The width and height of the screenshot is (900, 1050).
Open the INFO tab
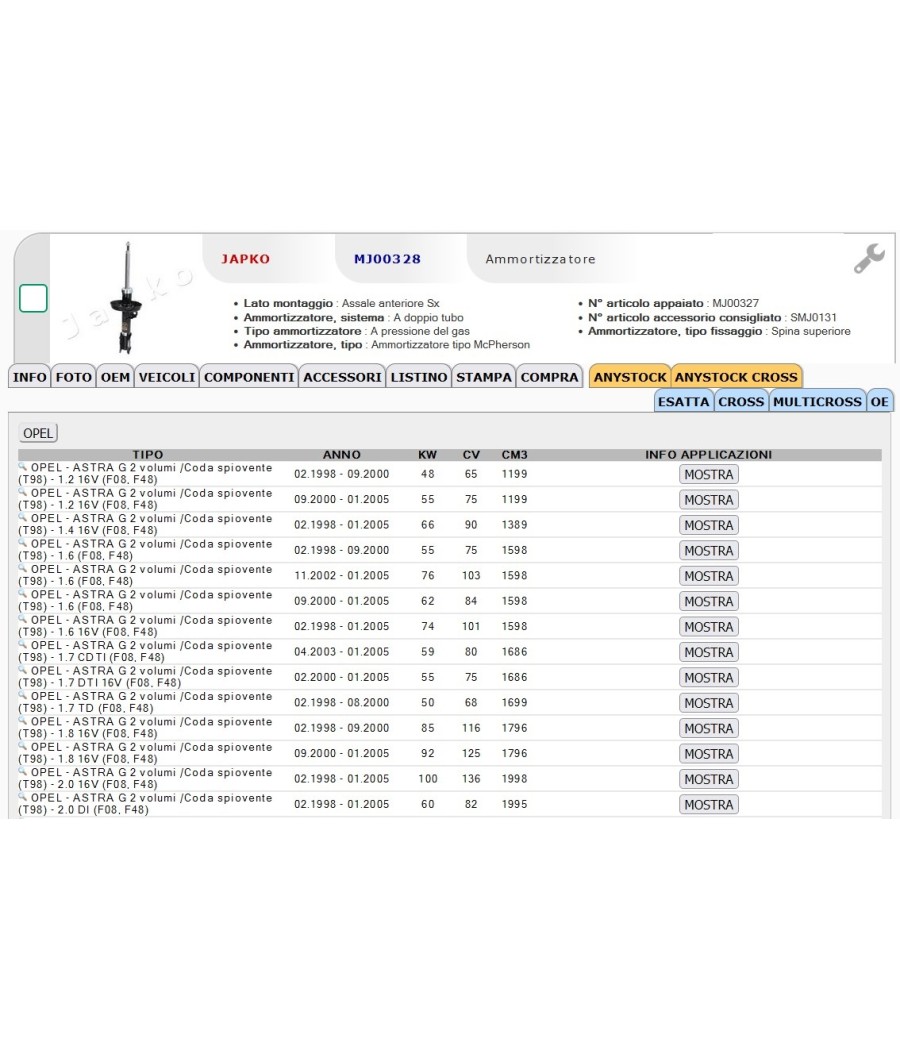coord(29,377)
